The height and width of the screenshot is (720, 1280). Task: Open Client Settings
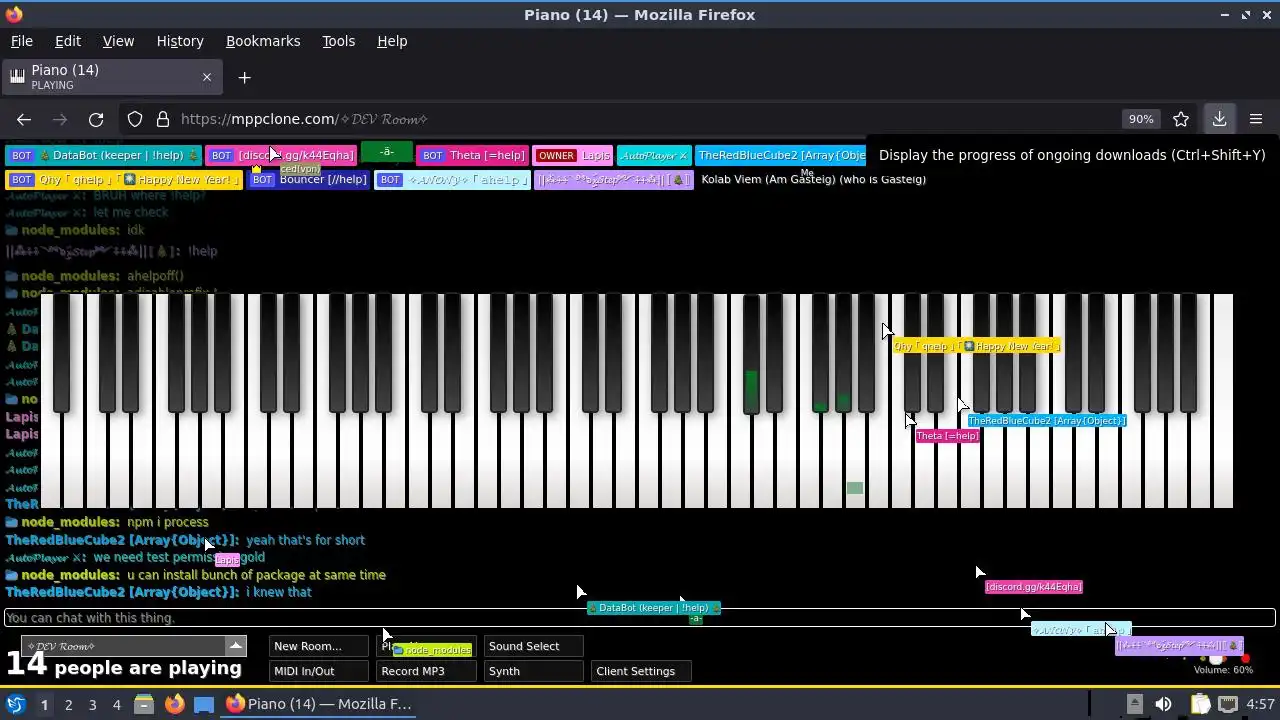coord(641,671)
